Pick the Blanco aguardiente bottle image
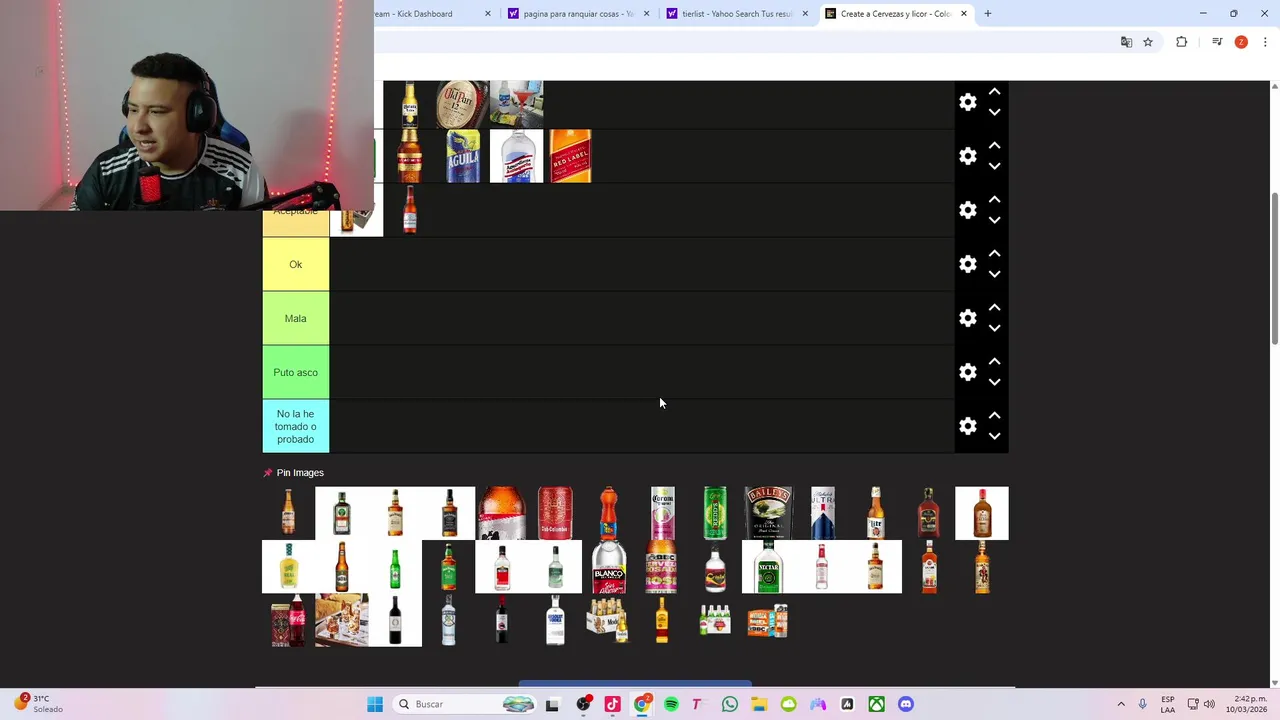The width and height of the screenshot is (1280, 720). tap(609, 567)
